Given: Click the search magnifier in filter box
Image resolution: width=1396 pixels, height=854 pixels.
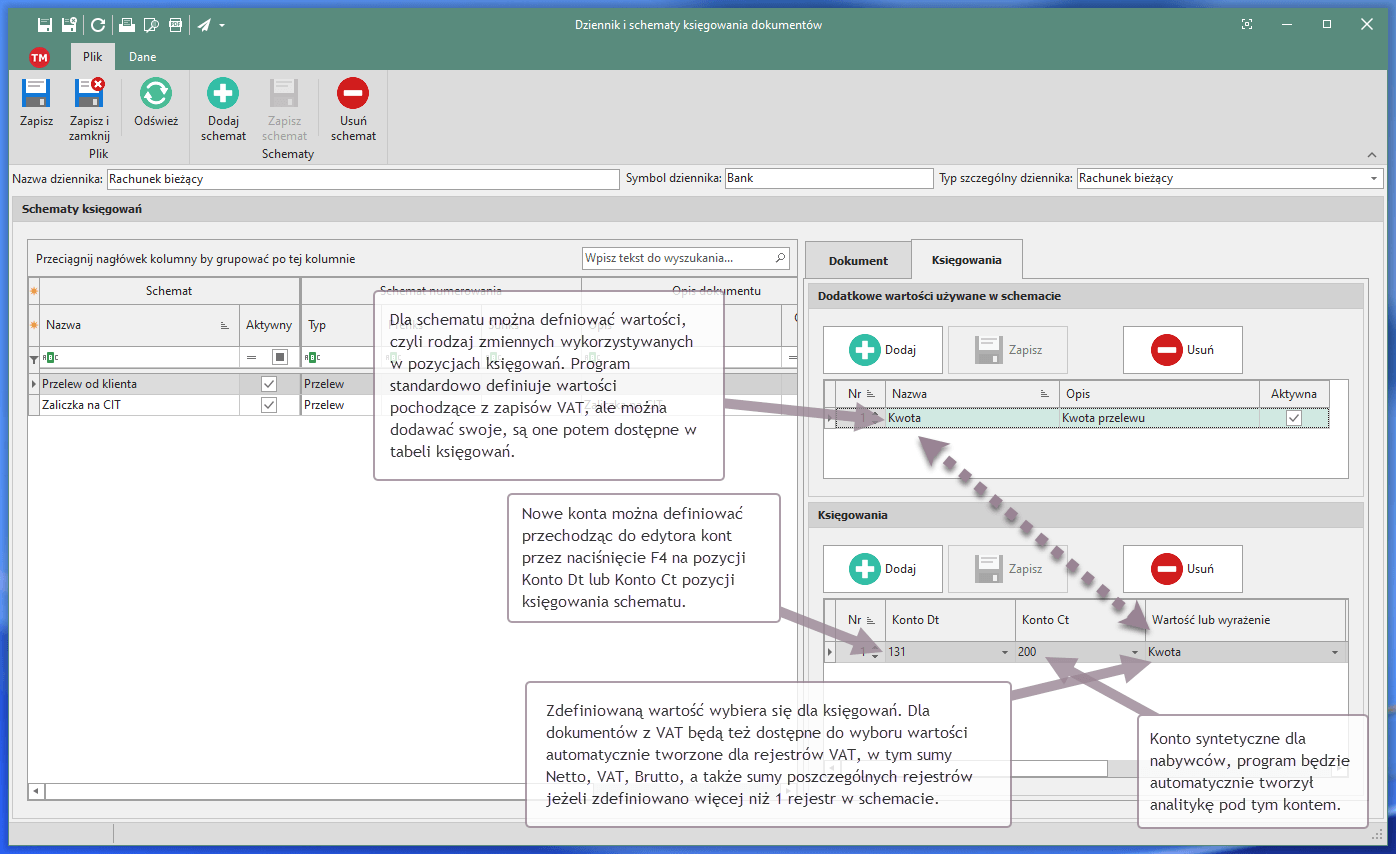Looking at the screenshot, I should 780,258.
